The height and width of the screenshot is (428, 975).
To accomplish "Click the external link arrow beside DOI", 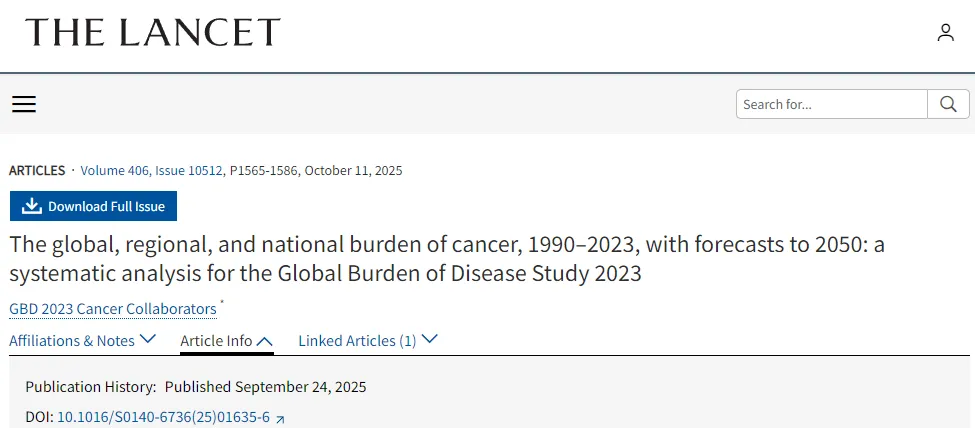I will pyautogui.click(x=280, y=419).
